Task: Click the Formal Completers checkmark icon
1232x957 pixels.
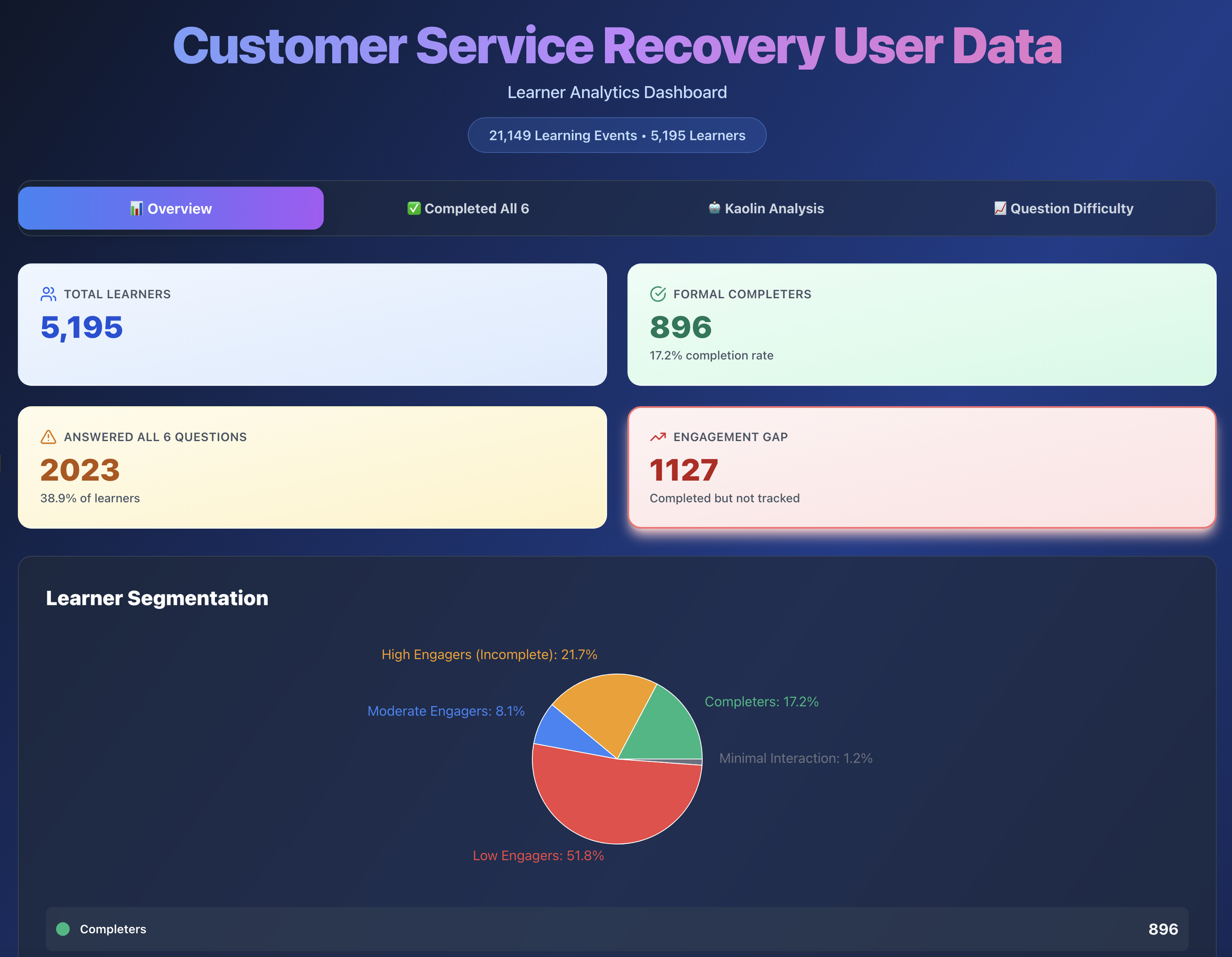Action: pyautogui.click(x=658, y=294)
